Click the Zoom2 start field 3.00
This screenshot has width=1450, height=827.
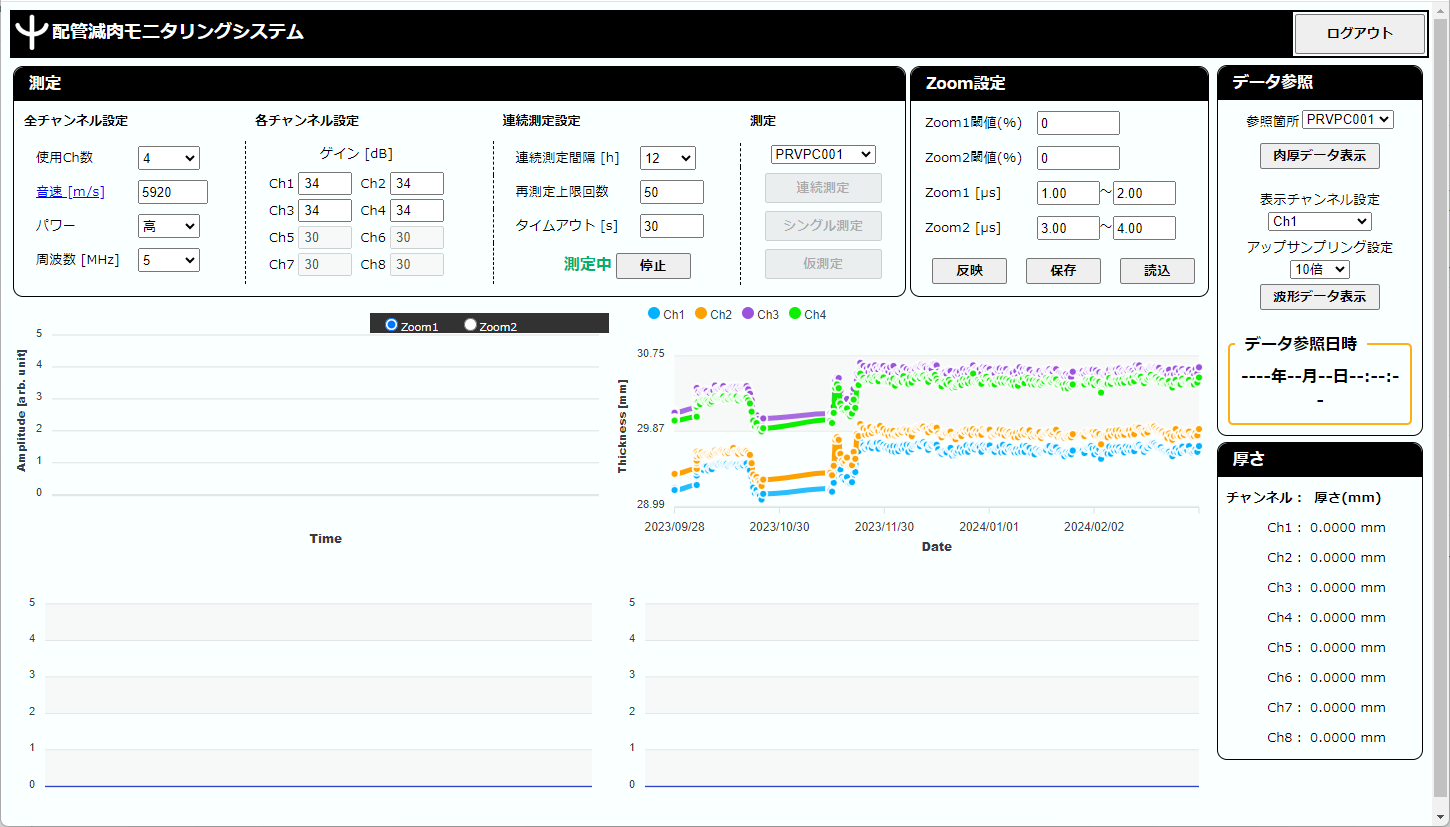point(1068,228)
